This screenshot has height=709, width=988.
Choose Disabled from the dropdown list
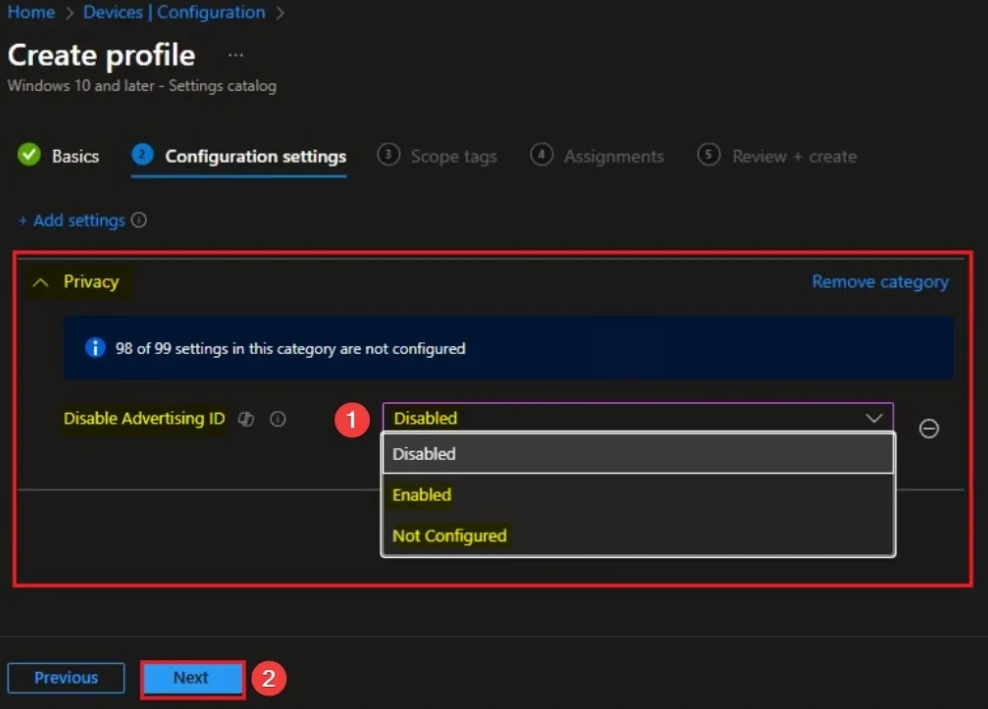pyautogui.click(x=638, y=454)
